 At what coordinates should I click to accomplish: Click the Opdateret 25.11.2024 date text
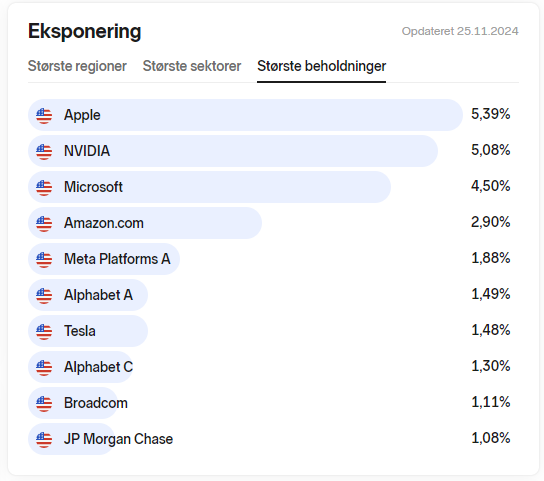(x=460, y=31)
